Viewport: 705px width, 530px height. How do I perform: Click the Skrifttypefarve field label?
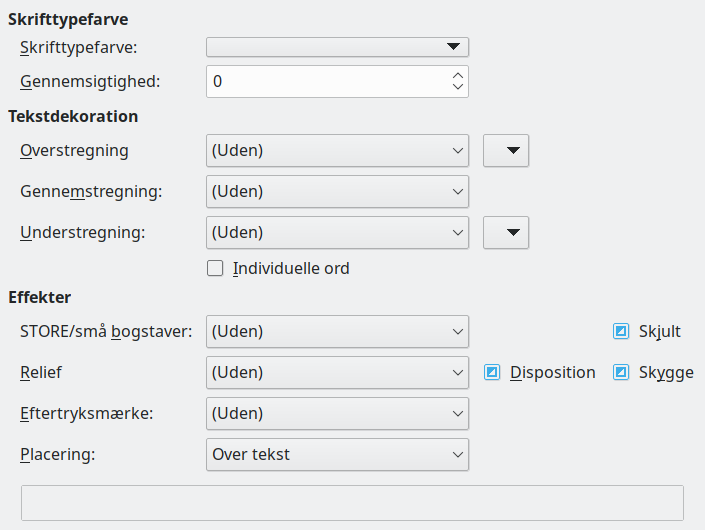click(79, 47)
